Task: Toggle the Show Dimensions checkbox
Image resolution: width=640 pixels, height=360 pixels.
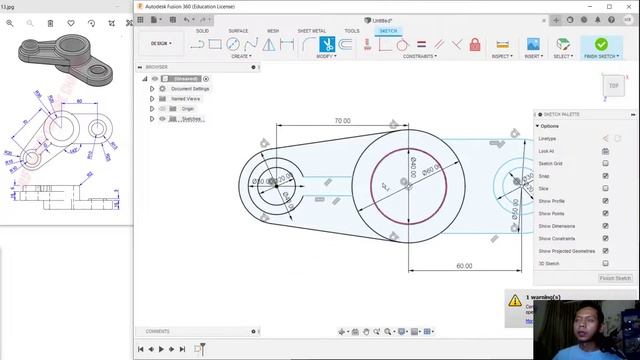Action: 606,226
